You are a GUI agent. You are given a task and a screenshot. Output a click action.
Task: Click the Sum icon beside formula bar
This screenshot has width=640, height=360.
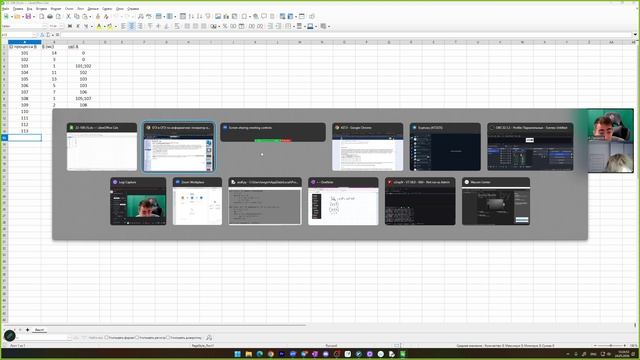point(48,35)
